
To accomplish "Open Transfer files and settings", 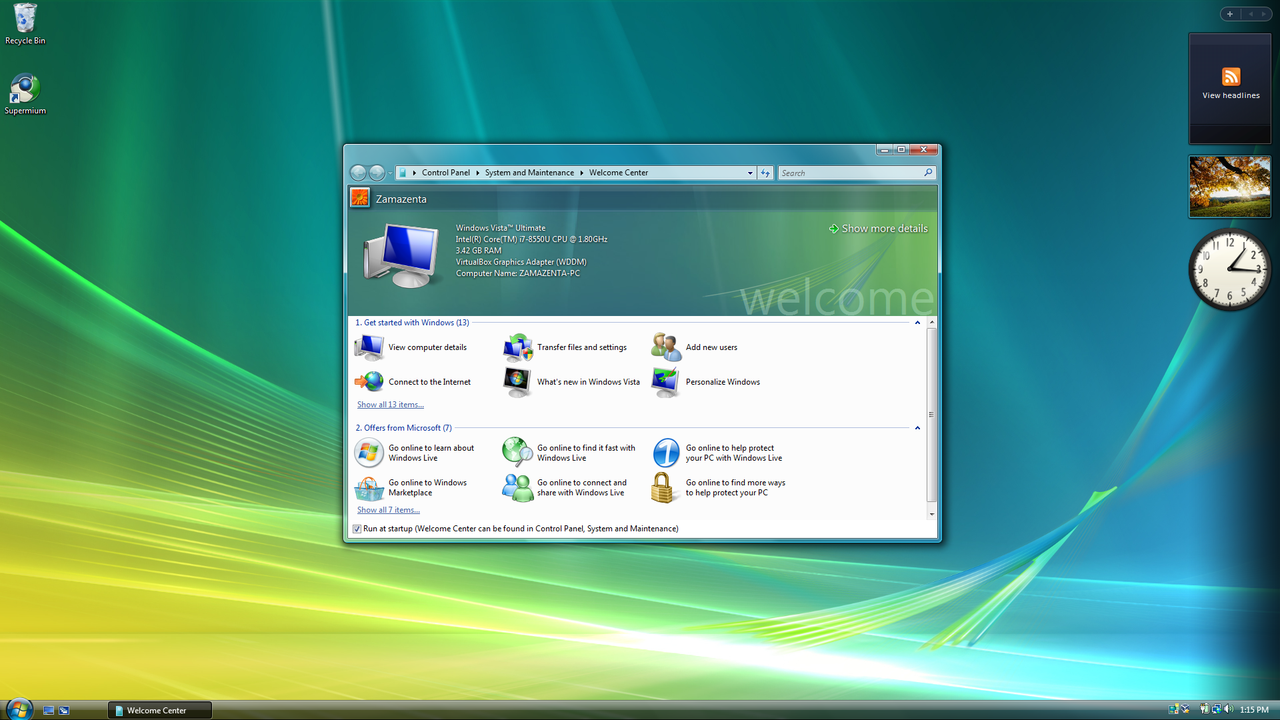I will click(x=565, y=347).
